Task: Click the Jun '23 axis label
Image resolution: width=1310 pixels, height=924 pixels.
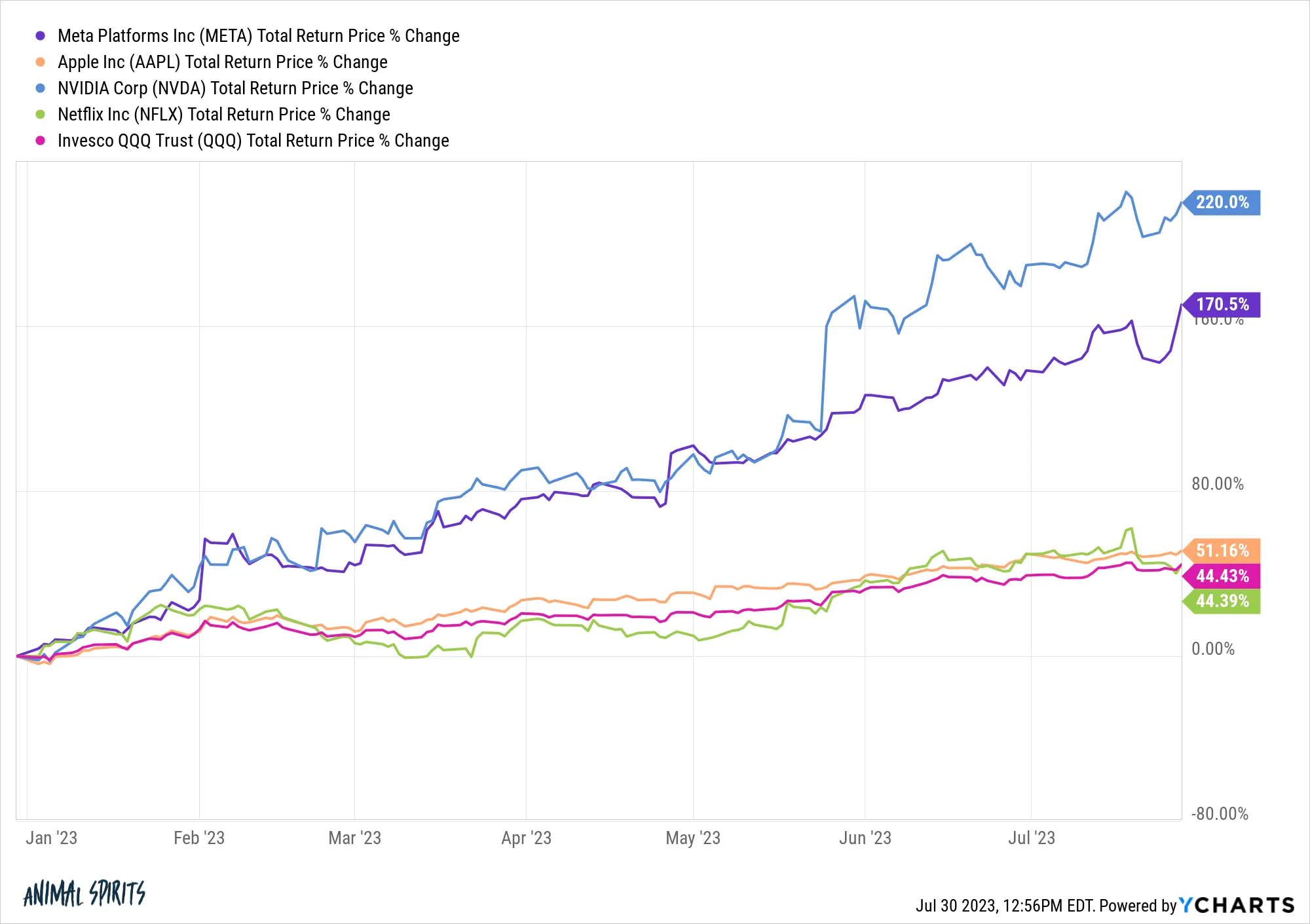Action: [865, 838]
